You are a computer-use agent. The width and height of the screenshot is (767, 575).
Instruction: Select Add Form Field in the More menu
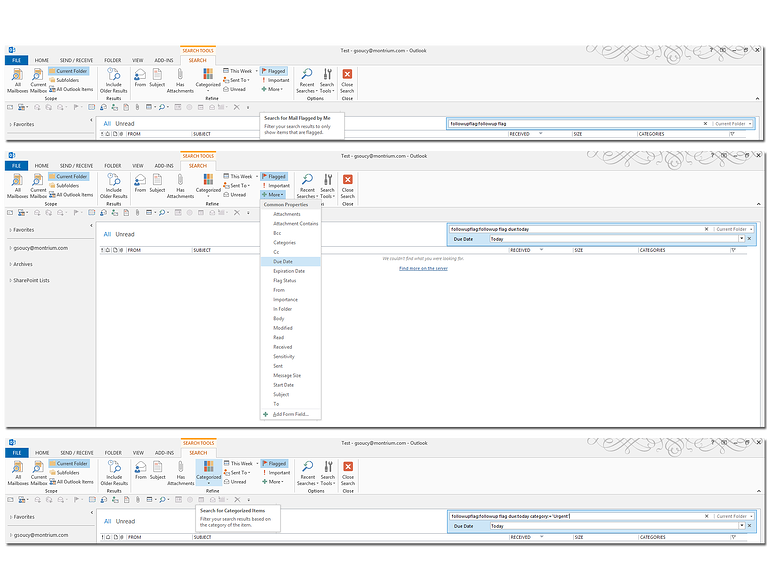(291, 414)
